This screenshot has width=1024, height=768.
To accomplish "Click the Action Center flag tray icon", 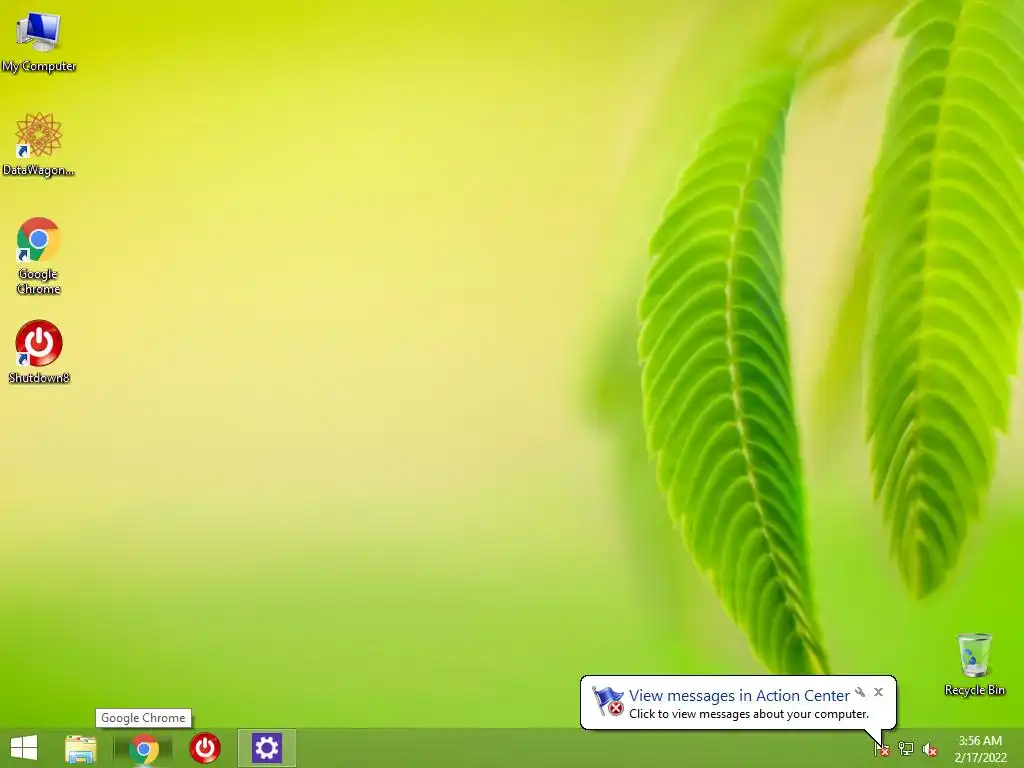I will (x=882, y=748).
